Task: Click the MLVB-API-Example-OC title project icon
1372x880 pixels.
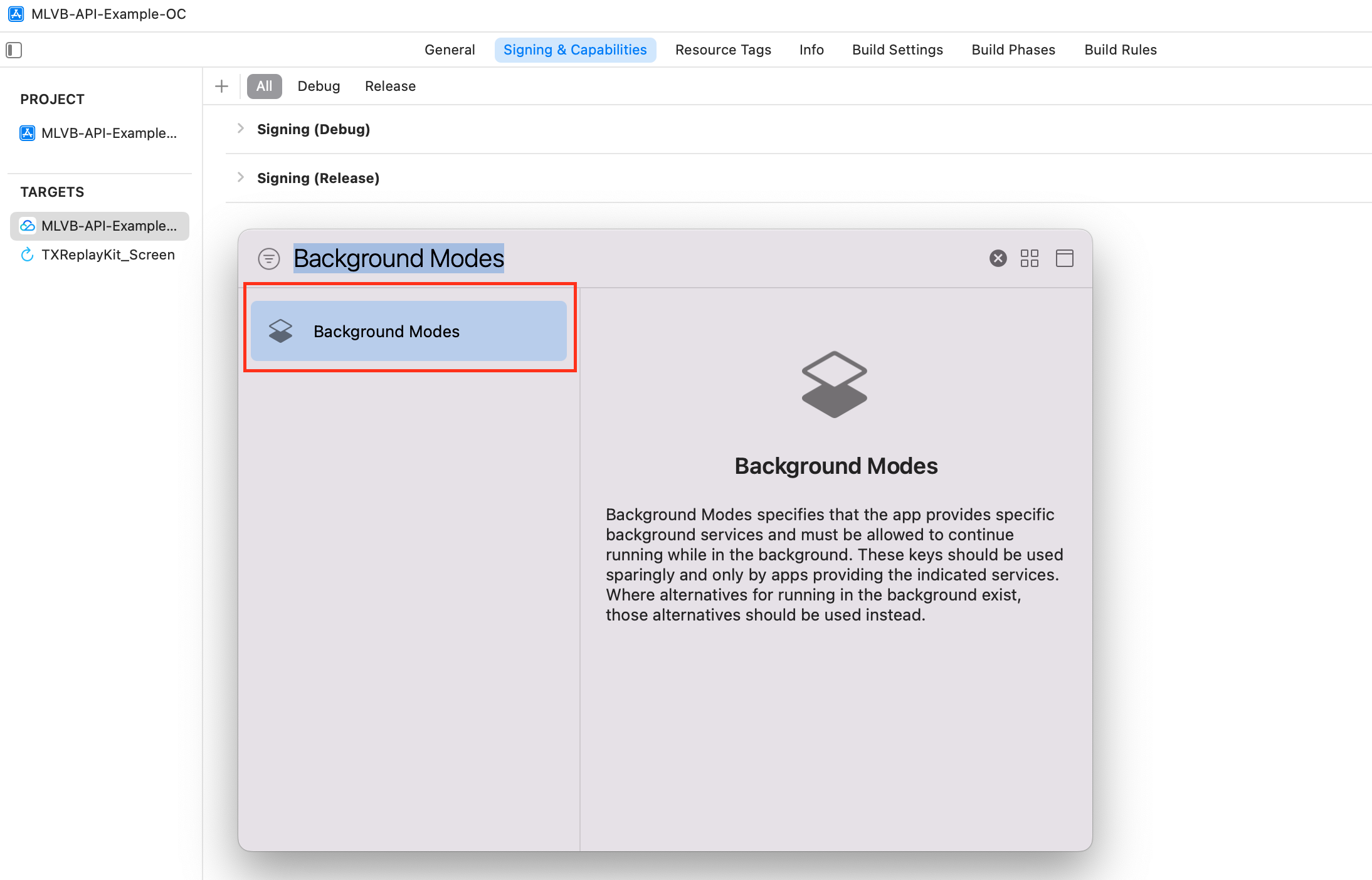Action: pyautogui.click(x=16, y=14)
